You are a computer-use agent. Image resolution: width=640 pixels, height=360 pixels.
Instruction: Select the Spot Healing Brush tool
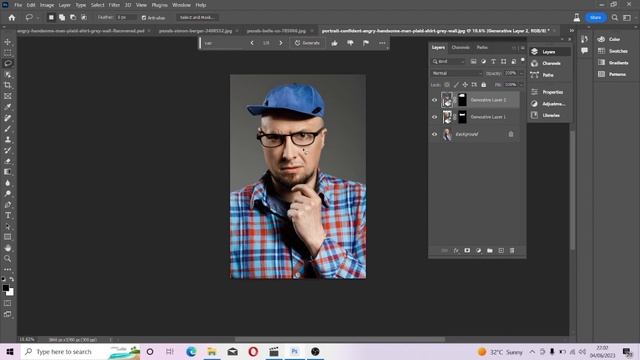pyautogui.click(x=8, y=118)
